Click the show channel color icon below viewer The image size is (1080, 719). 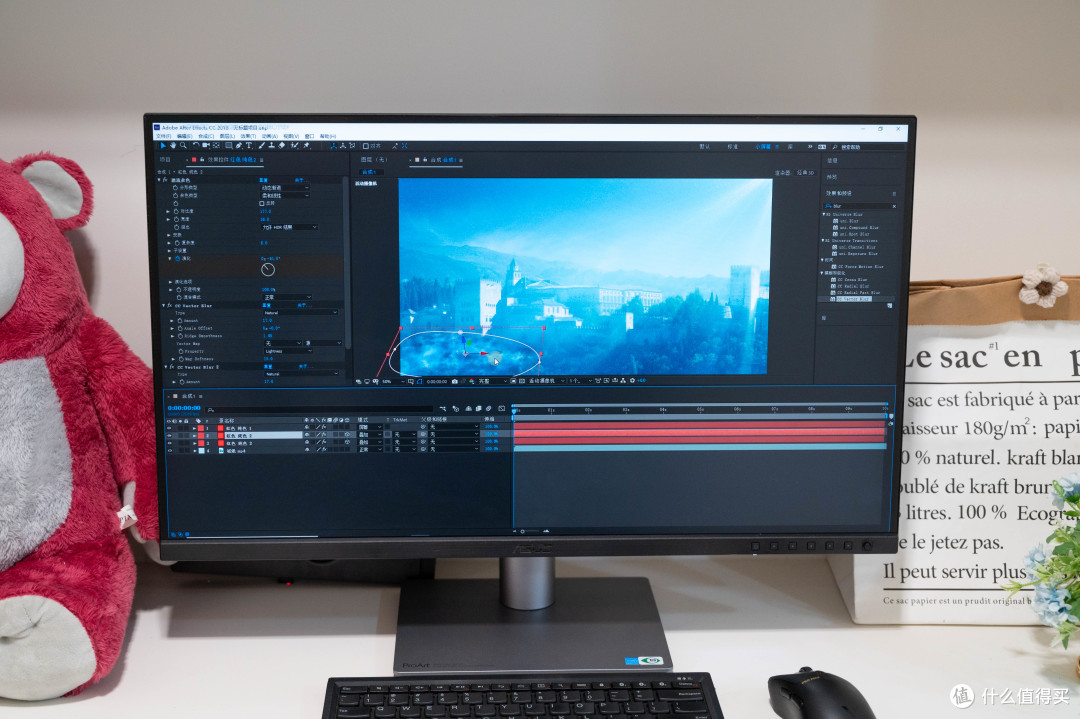click(x=472, y=381)
